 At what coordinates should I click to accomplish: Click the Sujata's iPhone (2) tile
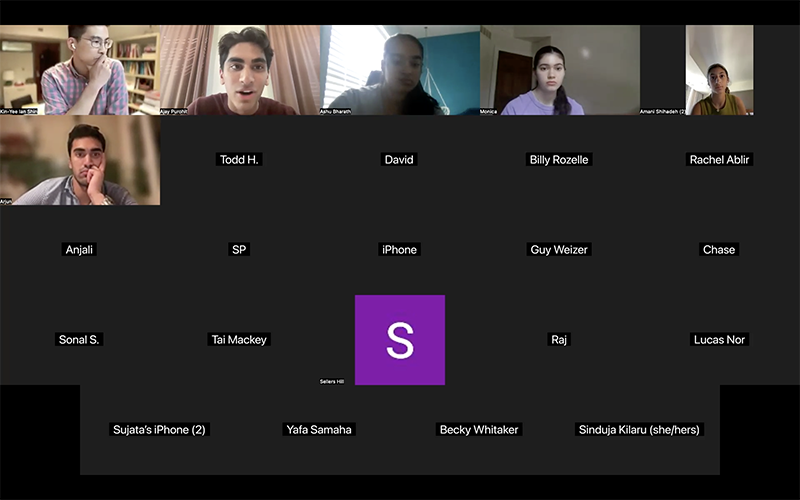(x=159, y=430)
